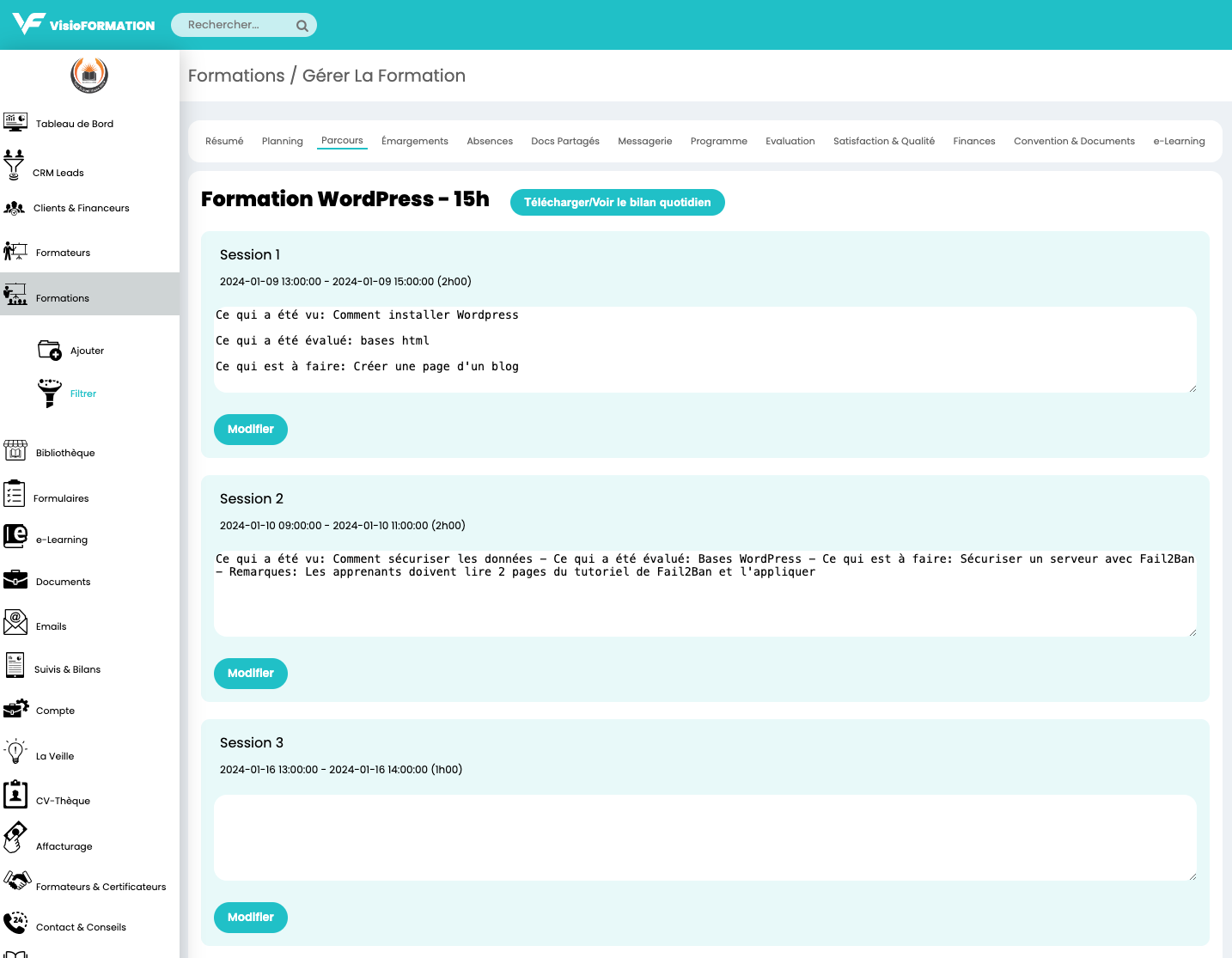Click the Filtrer funnel icon
Viewport: 1232px width, 958px height.
point(50,393)
